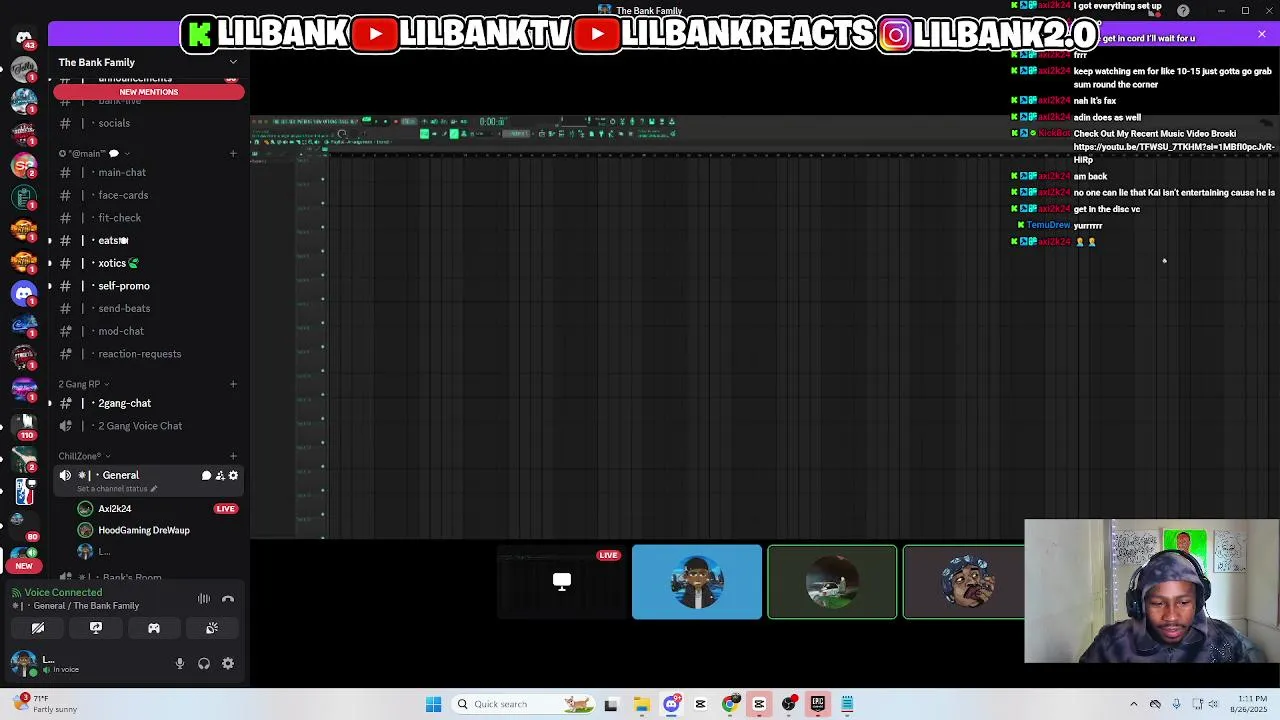Open The Bank Family server dropdown
1280x720 pixels.
tap(233, 62)
